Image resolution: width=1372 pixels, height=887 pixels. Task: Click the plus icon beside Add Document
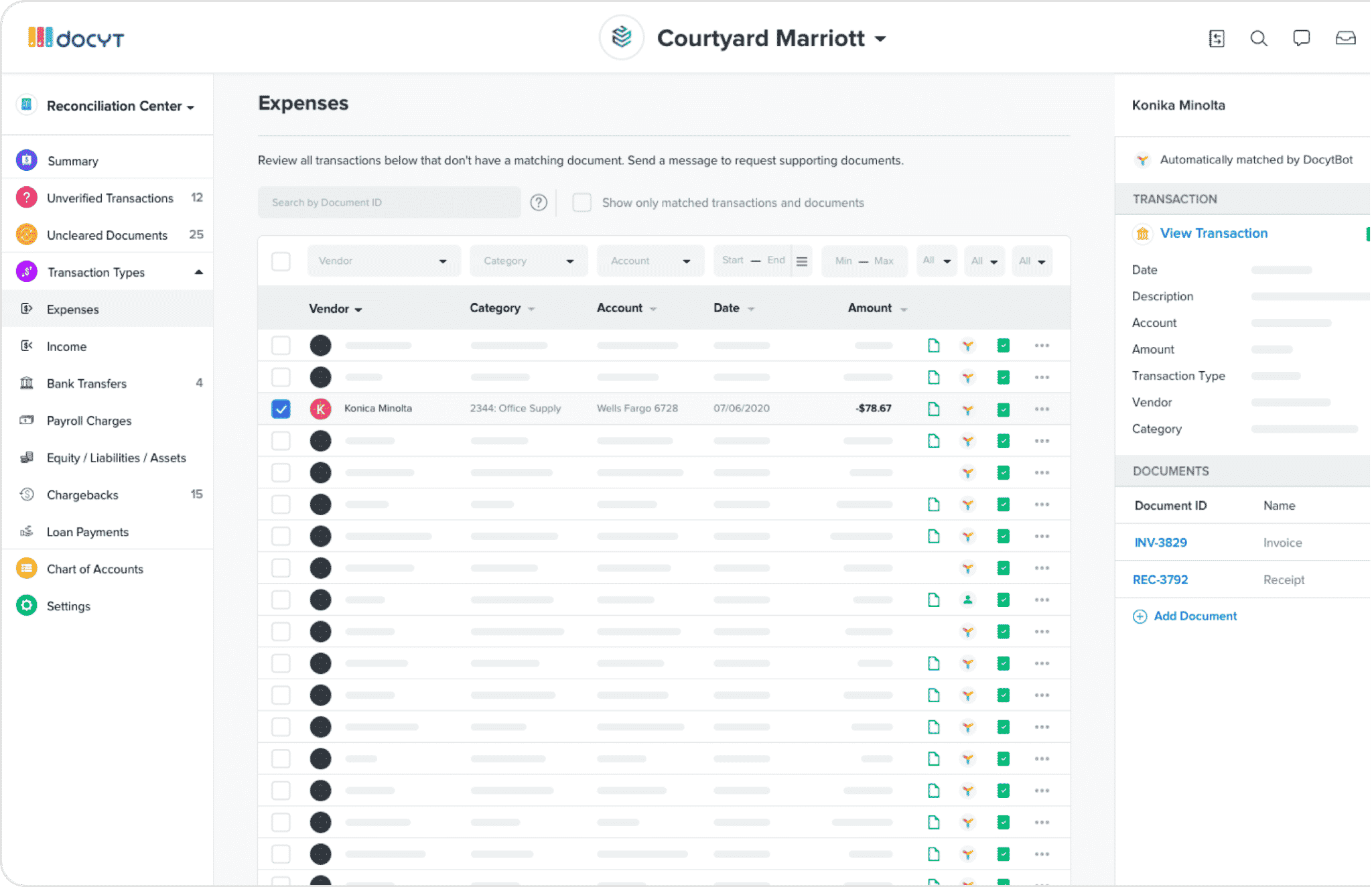pyautogui.click(x=1140, y=616)
